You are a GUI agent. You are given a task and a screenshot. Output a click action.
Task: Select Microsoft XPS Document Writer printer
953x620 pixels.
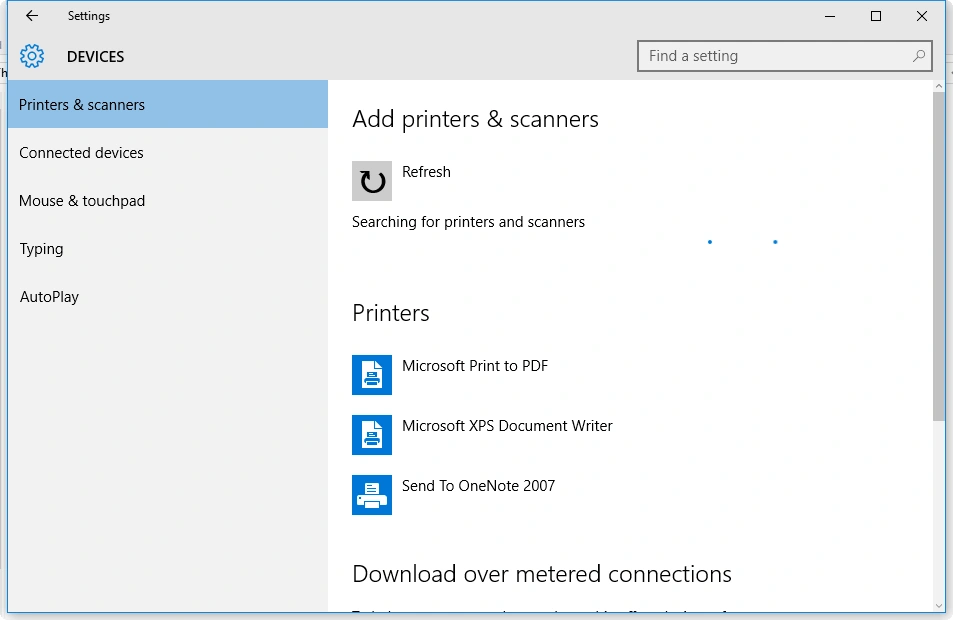pos(507,426)
